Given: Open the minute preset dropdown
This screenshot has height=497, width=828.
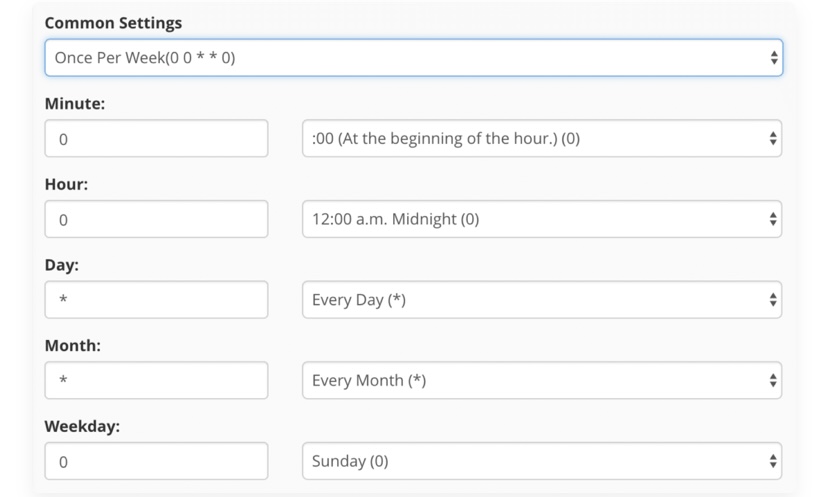Looking at the screenshot, I should (x=542, y=138).
